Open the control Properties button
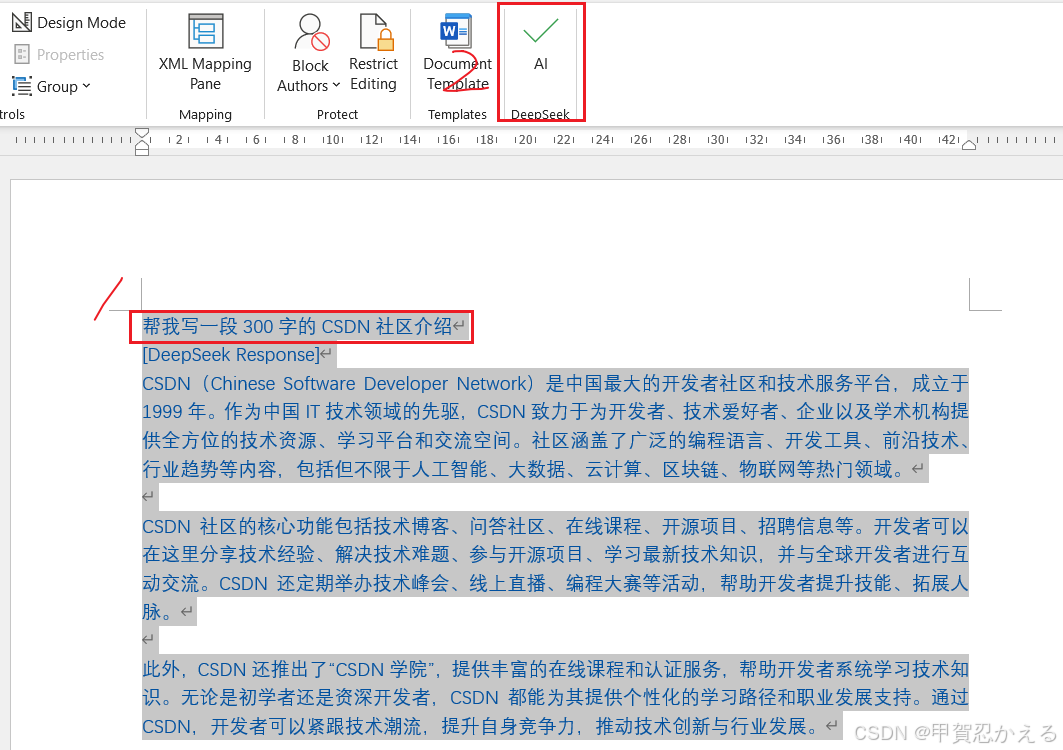The width and height of the screenshot is (1063, 750). click(x=60, y=54)
